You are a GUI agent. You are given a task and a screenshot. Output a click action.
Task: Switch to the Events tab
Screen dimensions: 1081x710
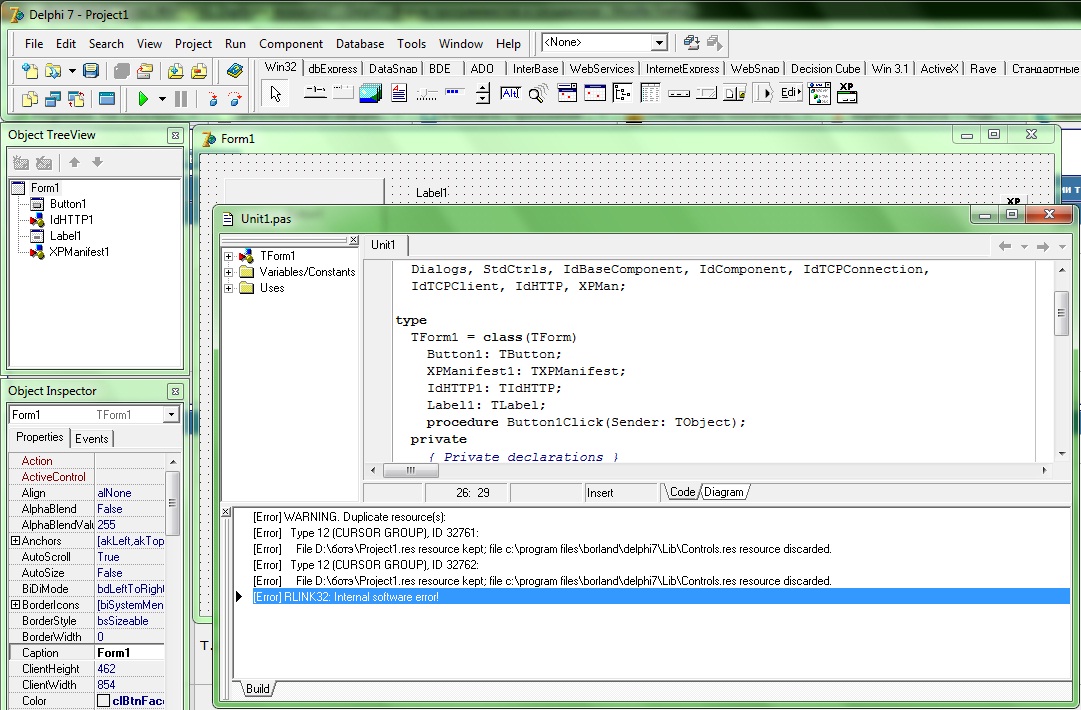click(x=92, y=438)
